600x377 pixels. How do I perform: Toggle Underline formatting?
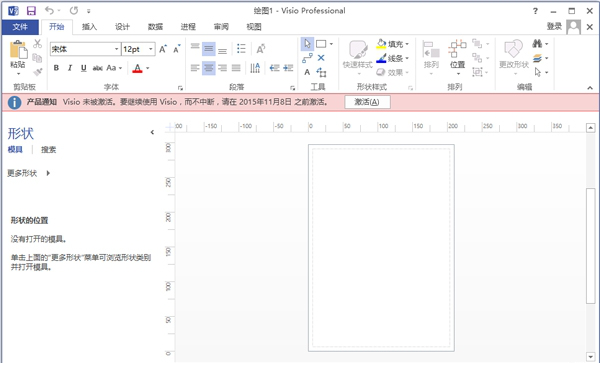[83, 68]
